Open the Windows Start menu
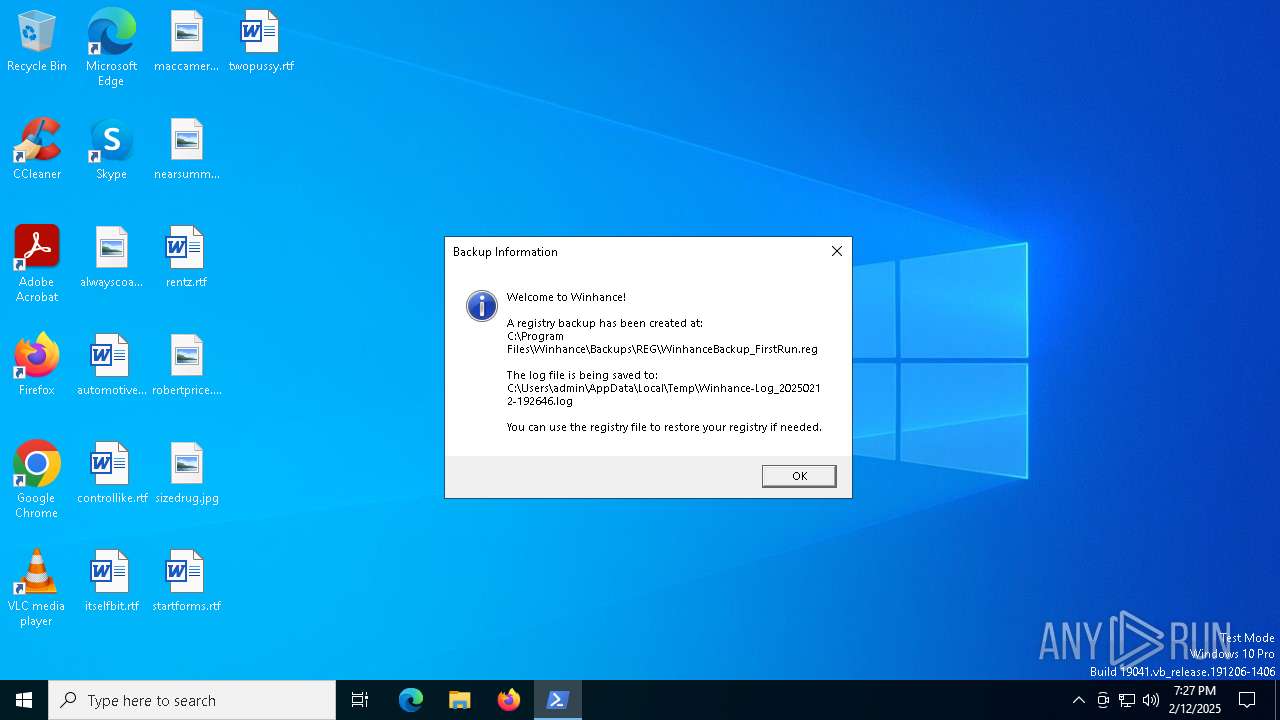Viewport: 1280px width, 720px height. pos(24,700)
